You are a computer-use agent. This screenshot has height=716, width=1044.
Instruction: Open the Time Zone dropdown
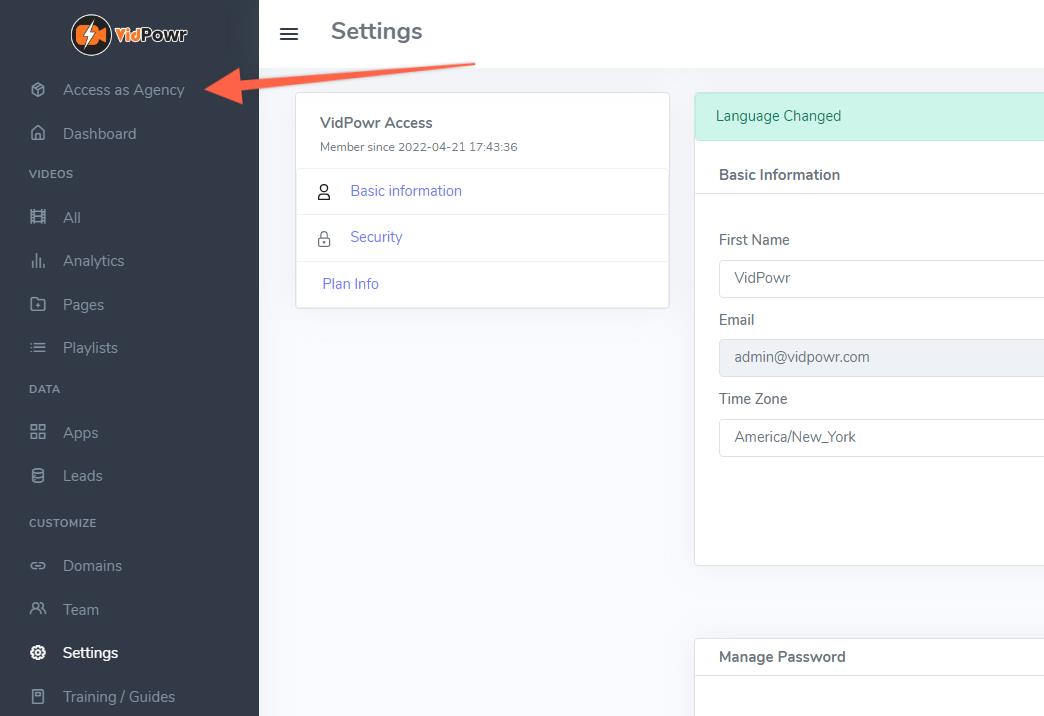click(881, 438)
